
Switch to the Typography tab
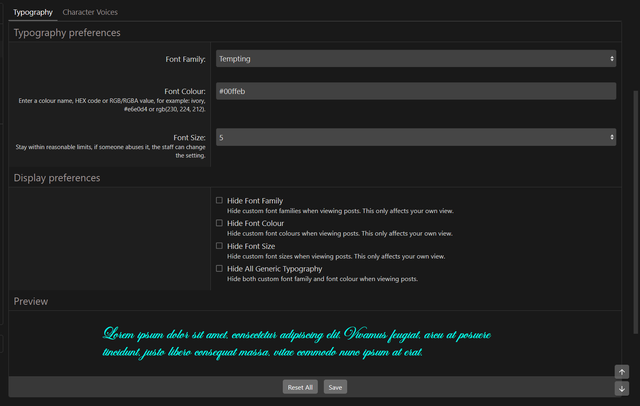click(33, 12)
